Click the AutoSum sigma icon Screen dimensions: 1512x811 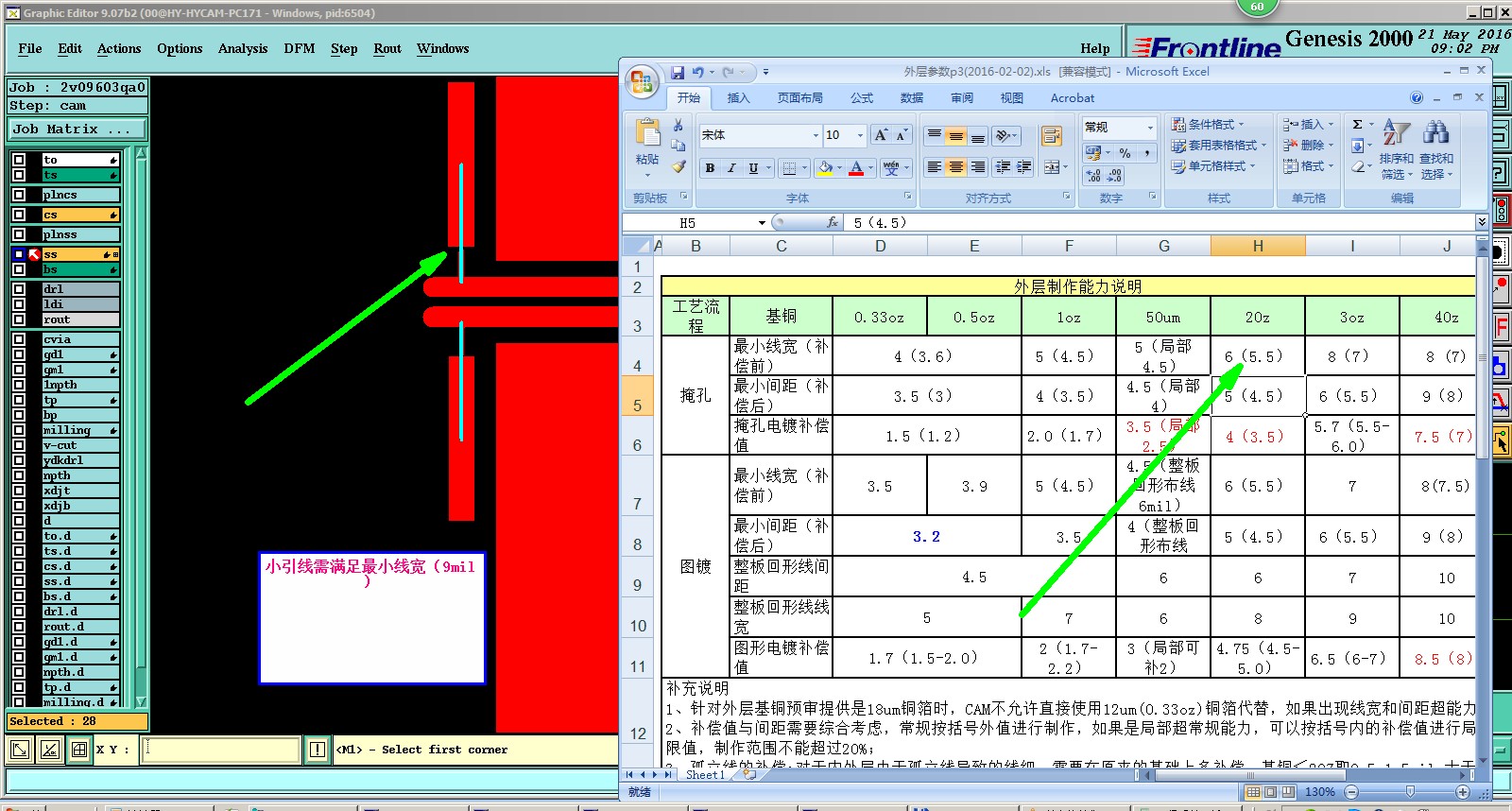tap(1357, 124)
